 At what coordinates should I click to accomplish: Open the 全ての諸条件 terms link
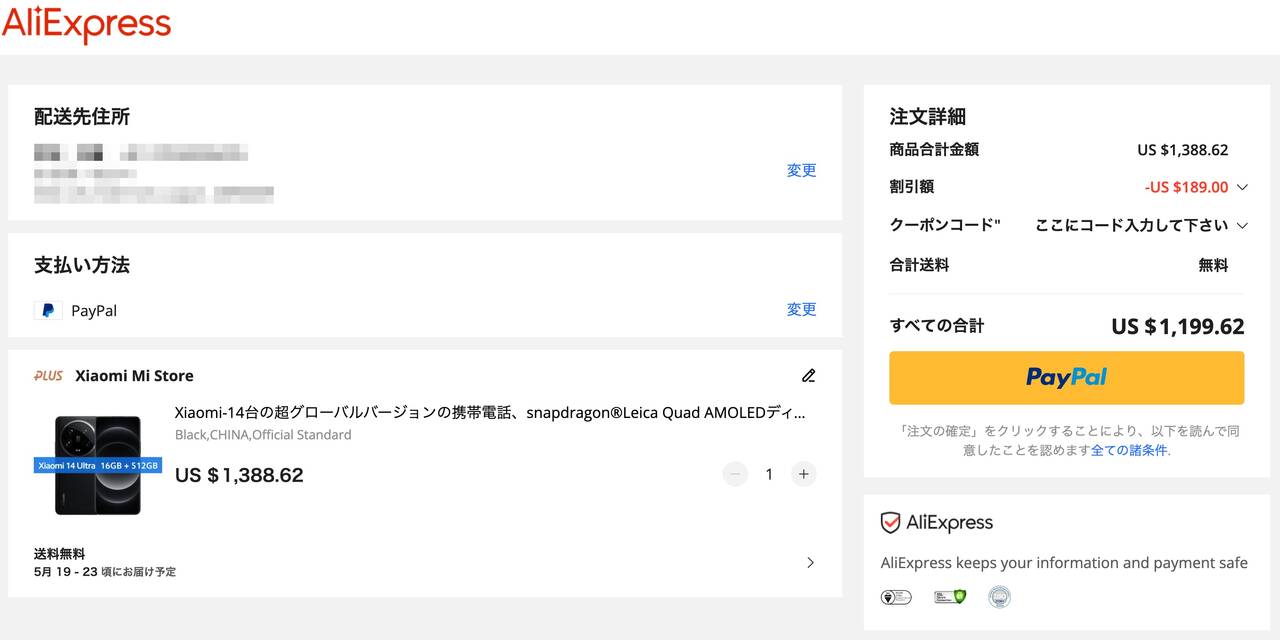(x=1129, y=450)
